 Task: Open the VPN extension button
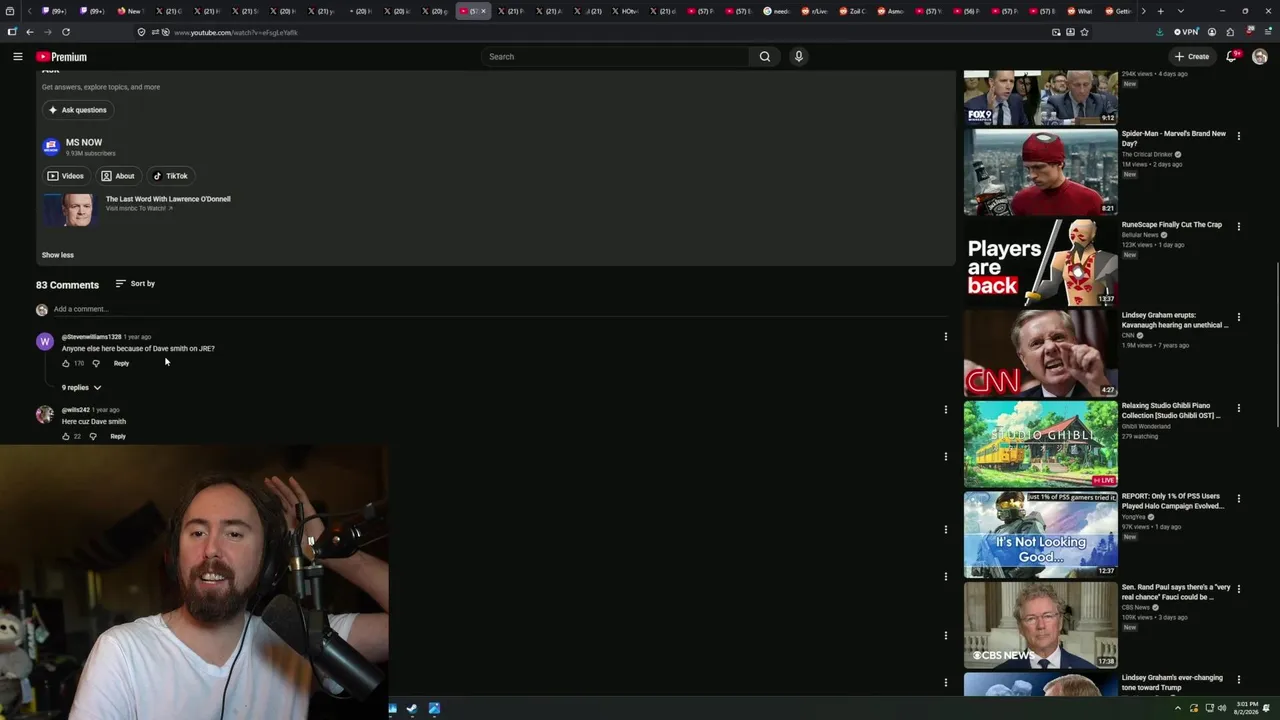1186,32
